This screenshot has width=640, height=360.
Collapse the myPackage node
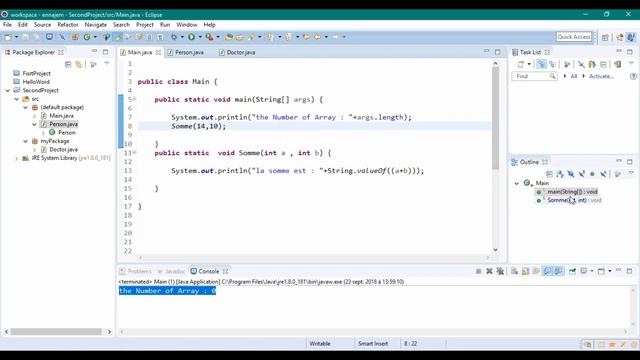(25, 141)
